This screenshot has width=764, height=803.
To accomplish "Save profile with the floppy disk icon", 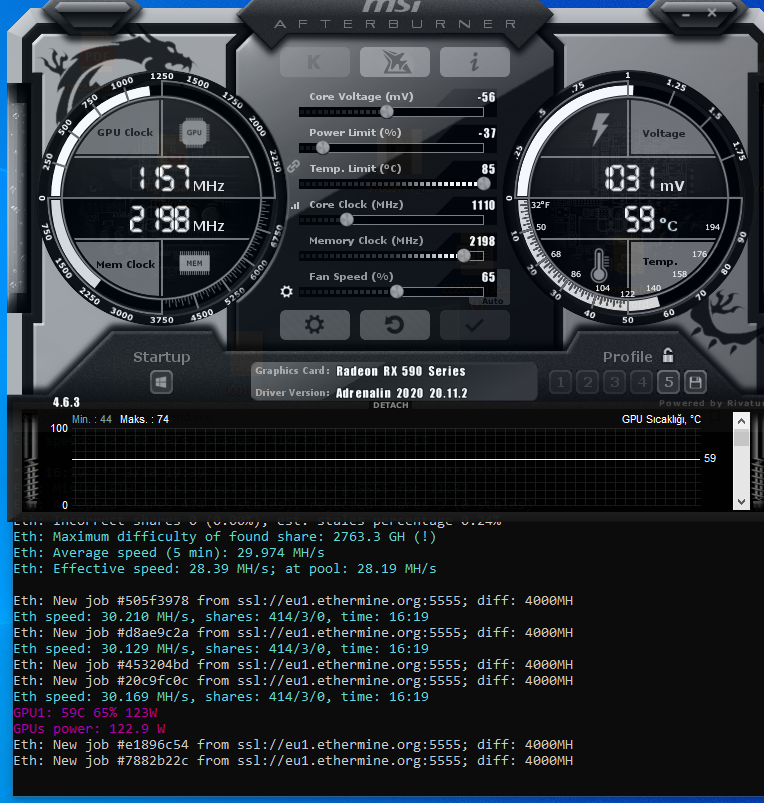I will point(695,382).
